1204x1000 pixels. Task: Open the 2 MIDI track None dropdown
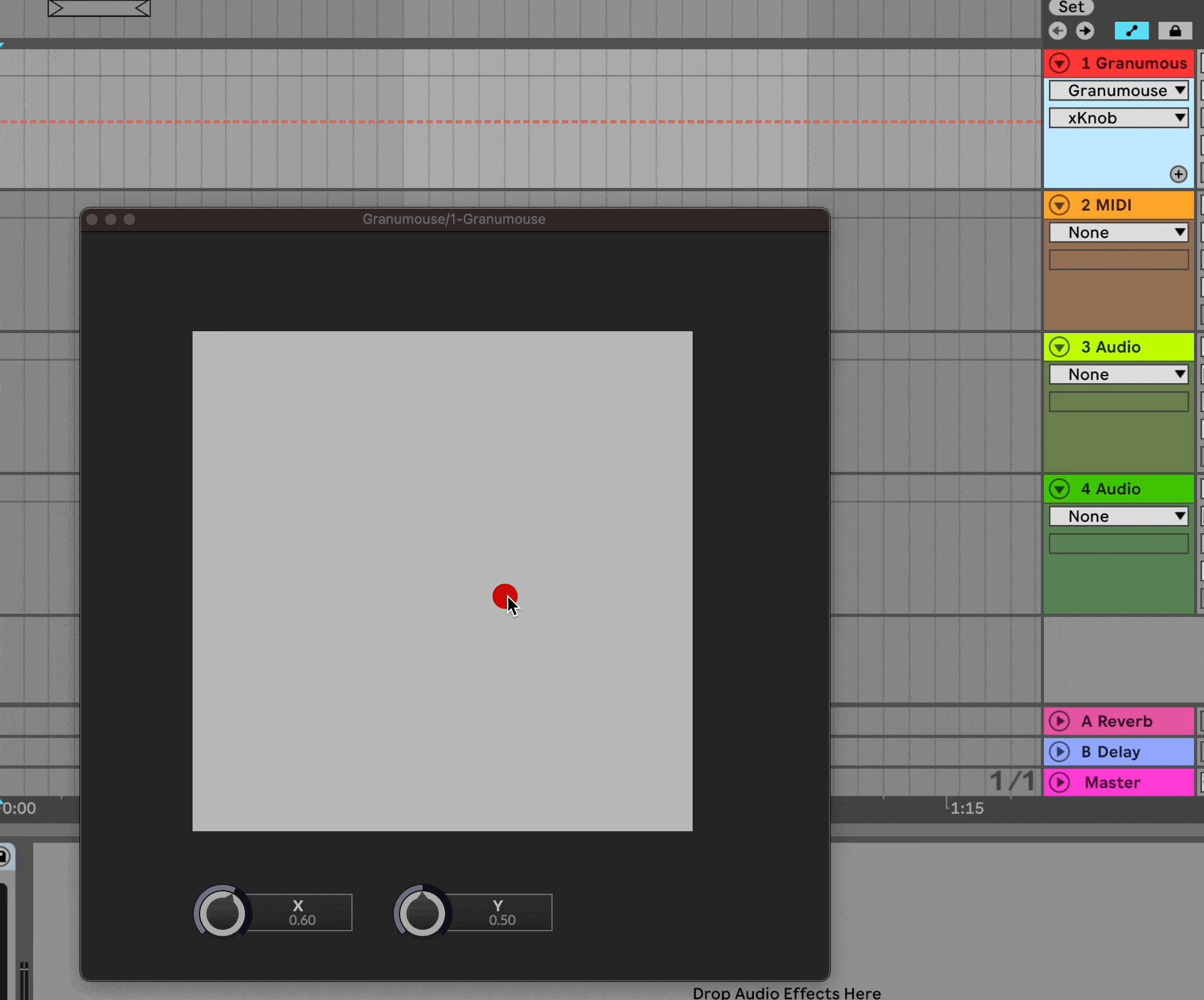pos(1118,232)
